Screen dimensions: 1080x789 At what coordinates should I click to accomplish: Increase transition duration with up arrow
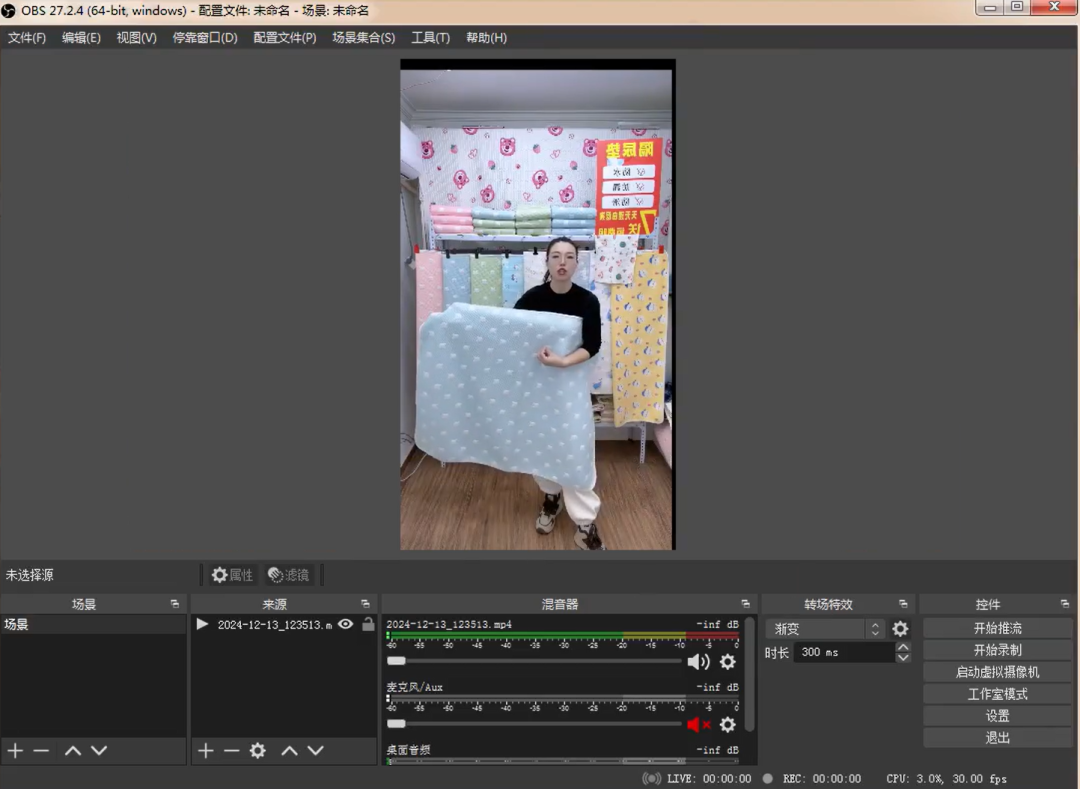(x=904, y=647)
